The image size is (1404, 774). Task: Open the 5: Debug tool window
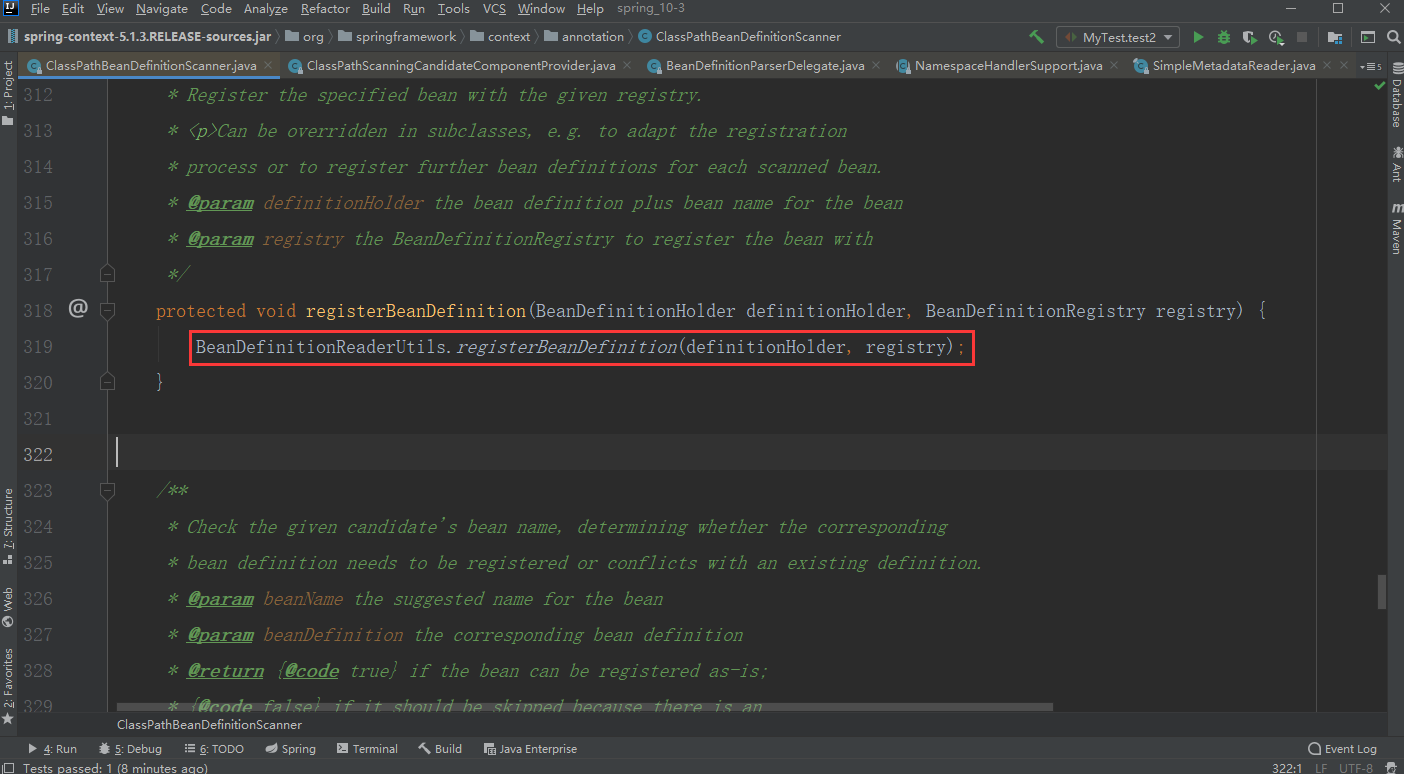[131, 748]
